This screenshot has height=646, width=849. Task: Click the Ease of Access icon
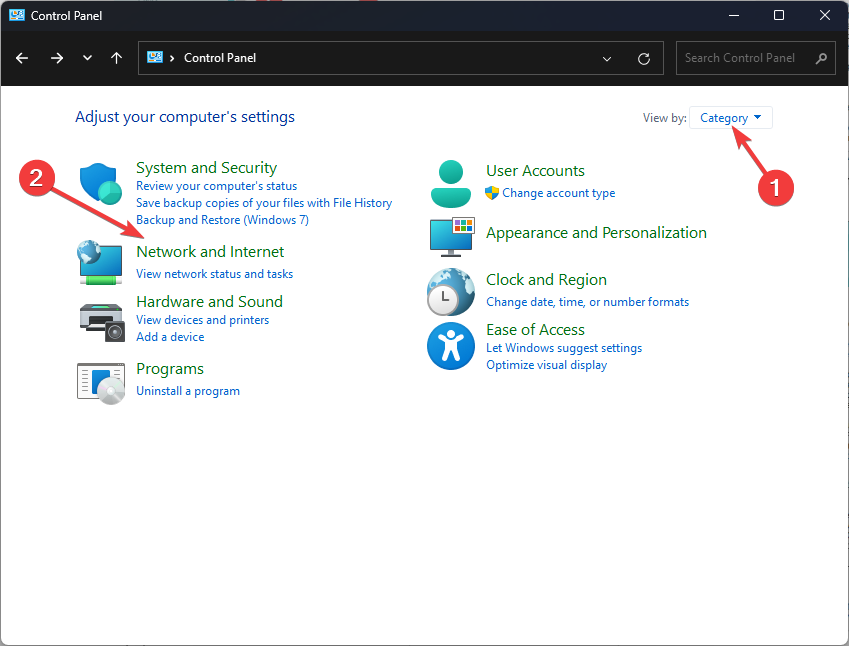[451, 347]
